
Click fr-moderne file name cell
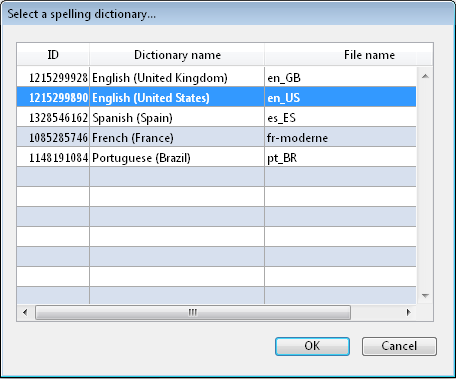click(x=340, y=138)
